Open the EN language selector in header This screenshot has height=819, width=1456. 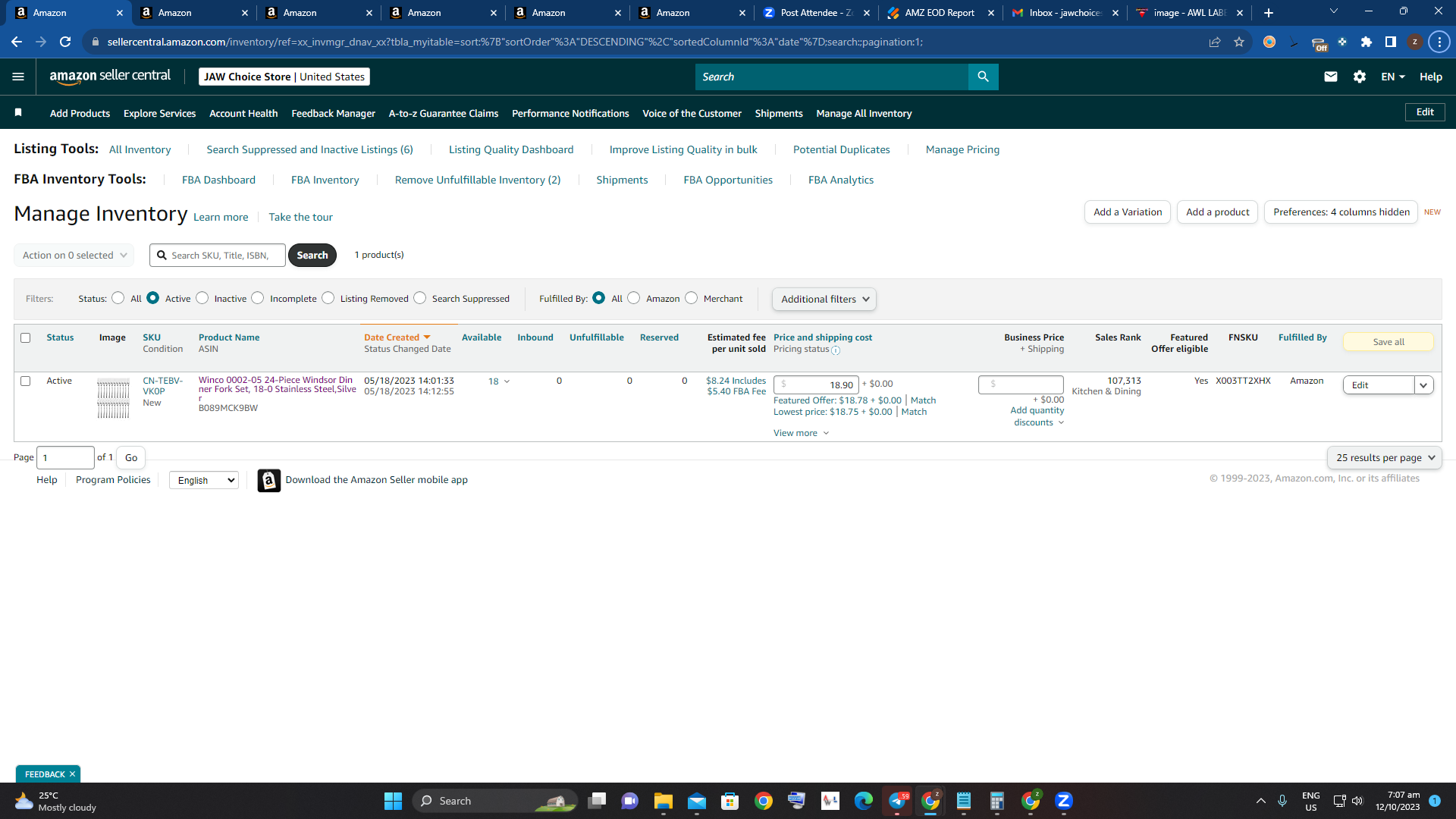pos(1392,77)
